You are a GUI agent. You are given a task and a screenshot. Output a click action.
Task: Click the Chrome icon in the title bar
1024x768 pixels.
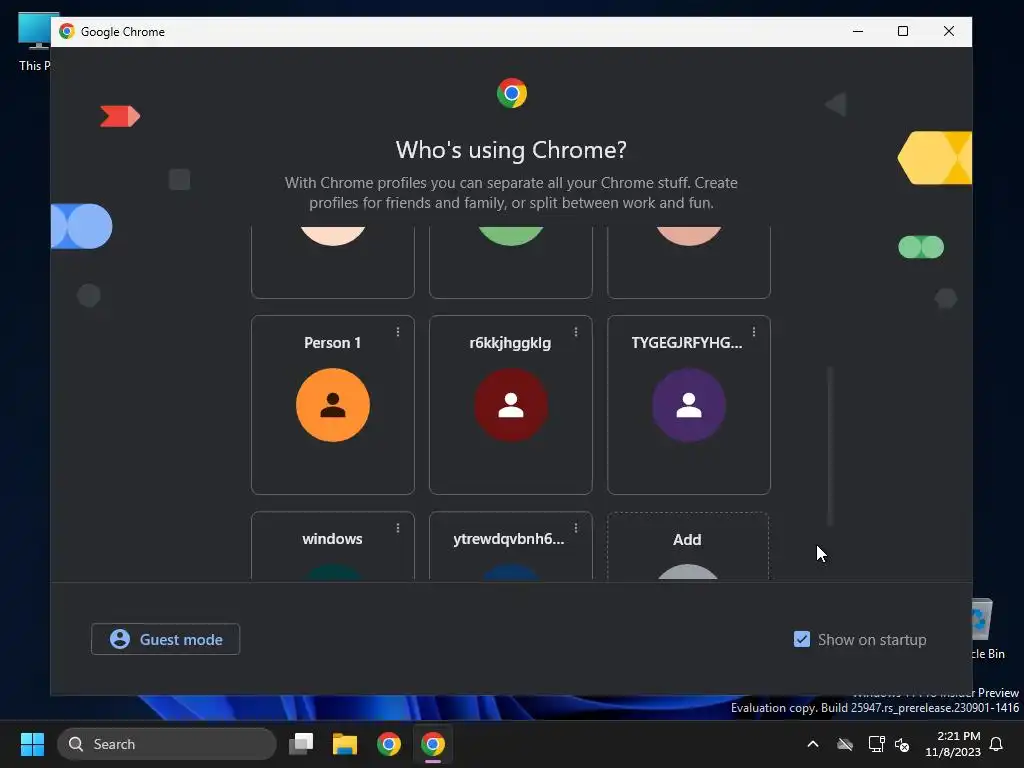coord(67,31)
